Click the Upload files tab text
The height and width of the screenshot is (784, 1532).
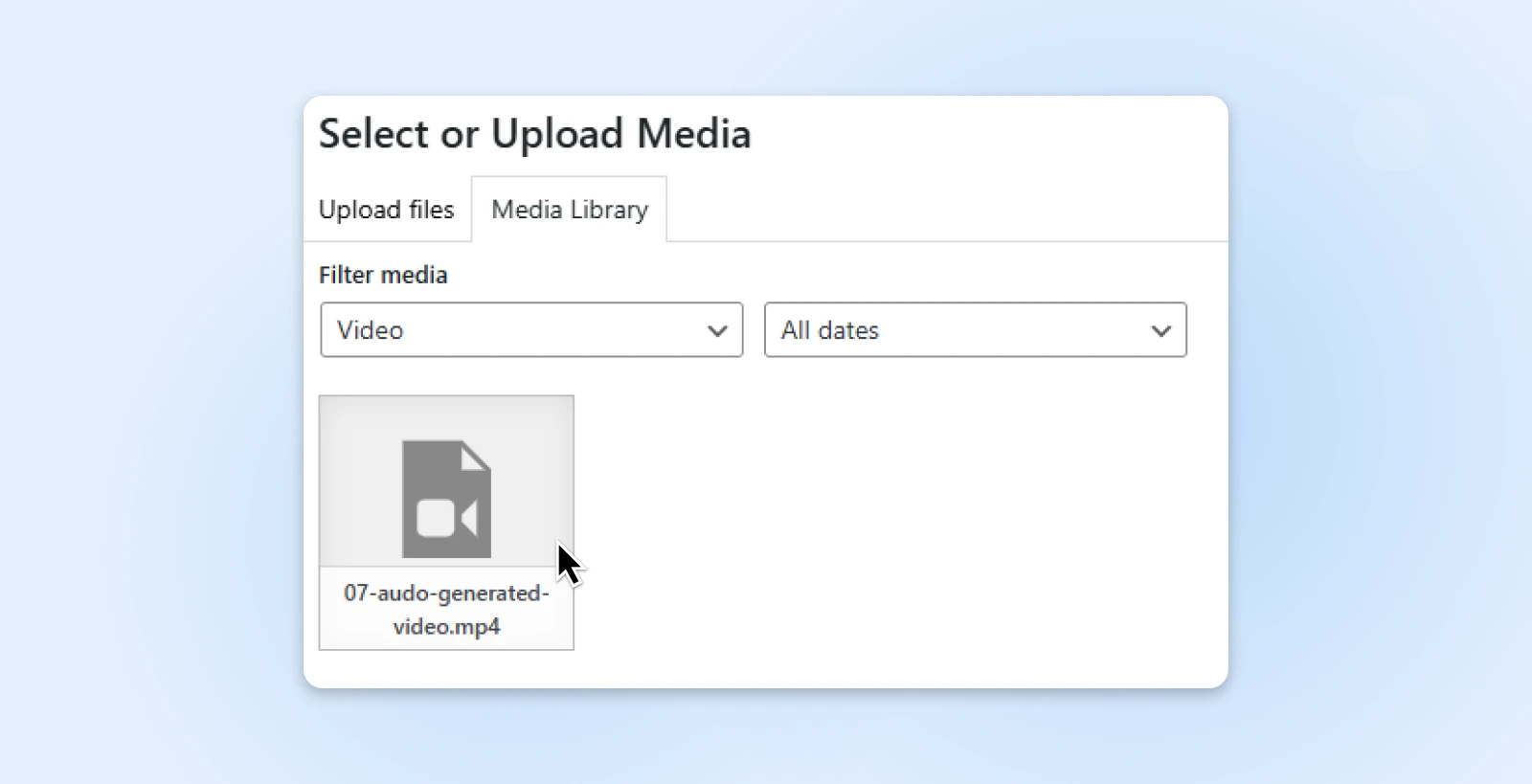[x=386, y=210]
